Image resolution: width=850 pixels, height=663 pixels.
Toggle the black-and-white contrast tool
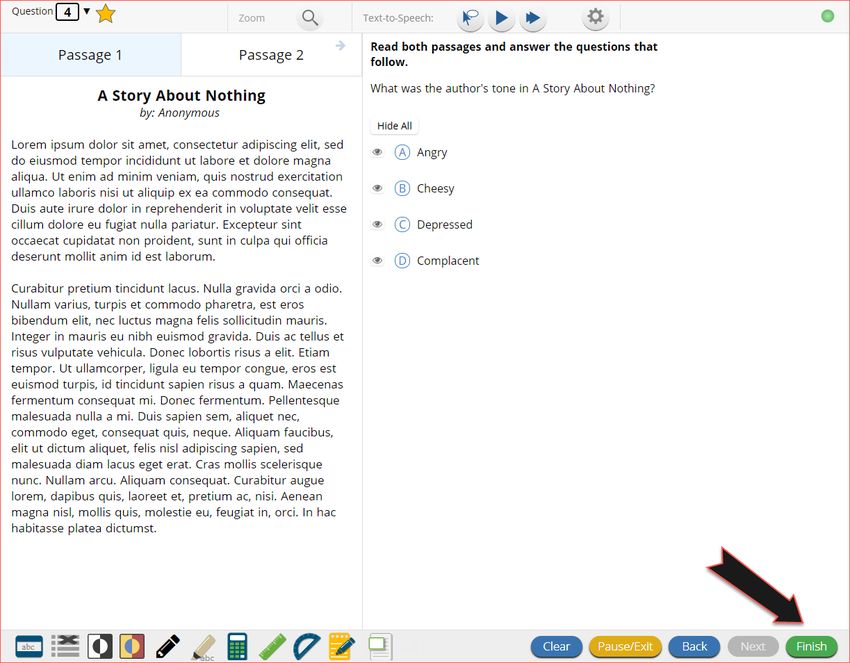100,646
